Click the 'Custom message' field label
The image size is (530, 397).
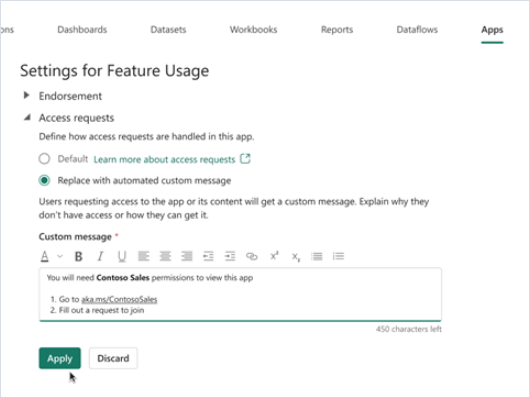coord(75,237)
